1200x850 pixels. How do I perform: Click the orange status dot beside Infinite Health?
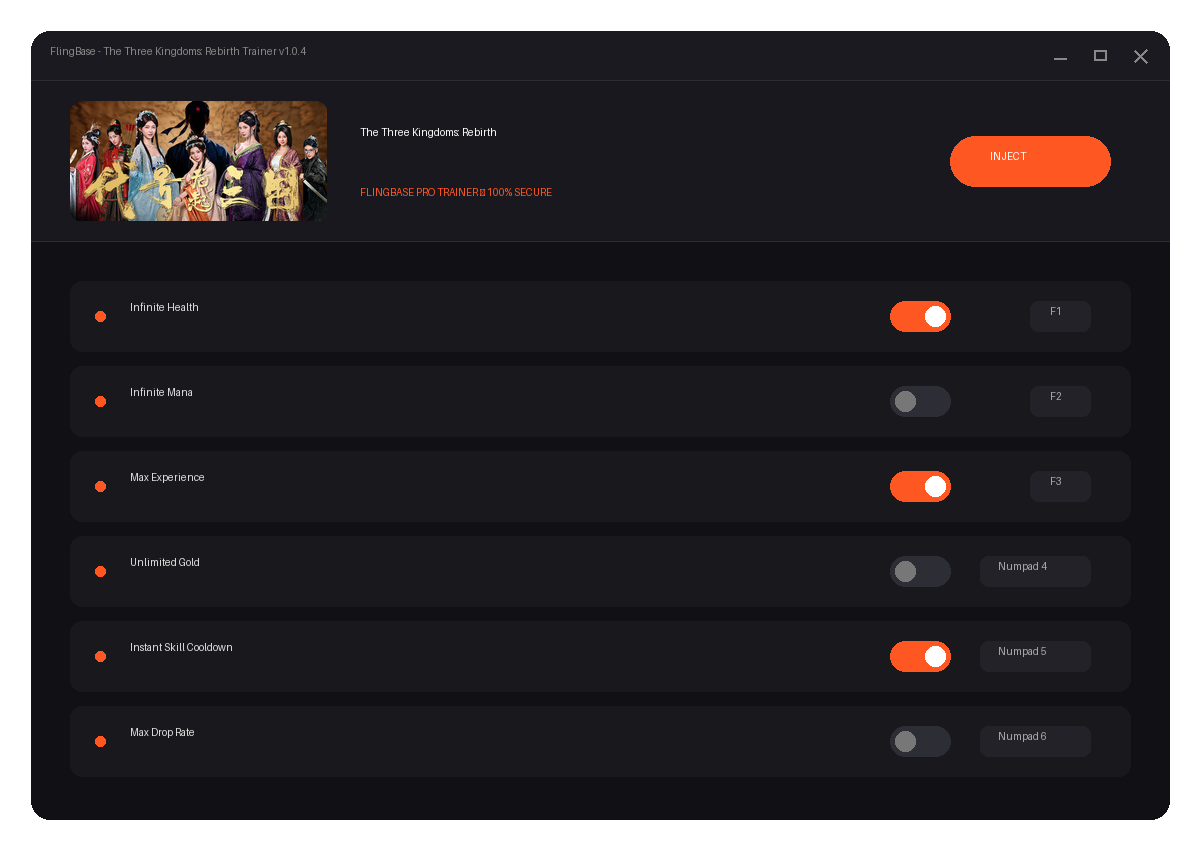point(100,316)
